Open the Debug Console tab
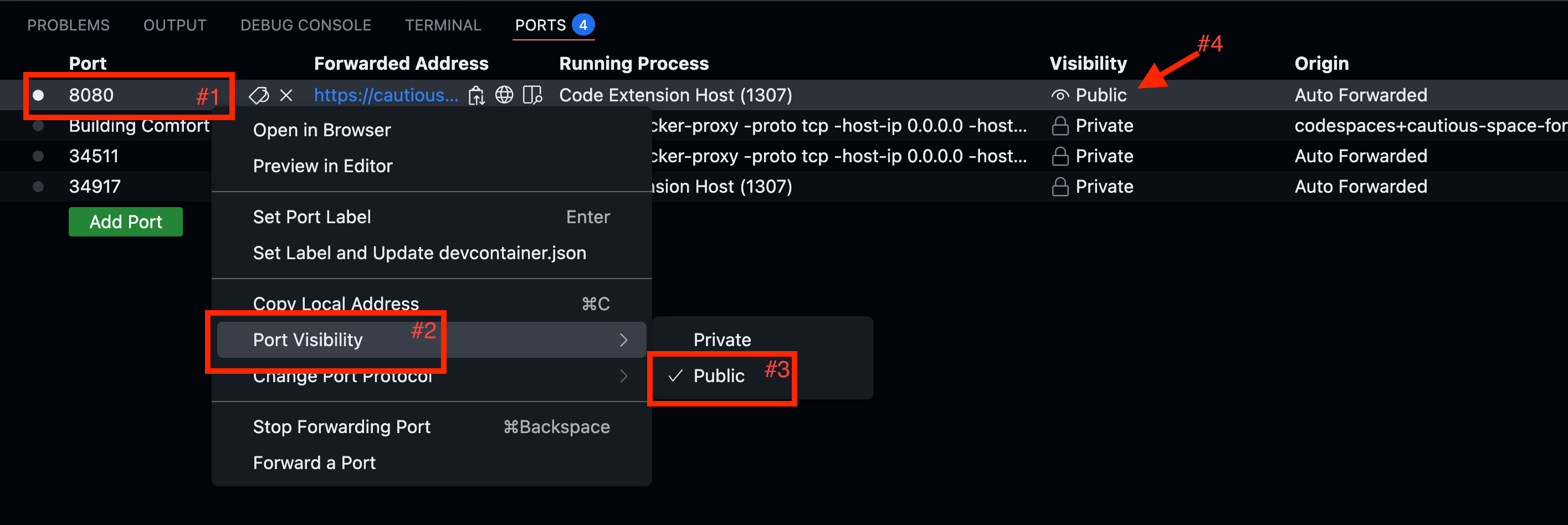Screen dimensions: 1568x525 tap(305, 25)
